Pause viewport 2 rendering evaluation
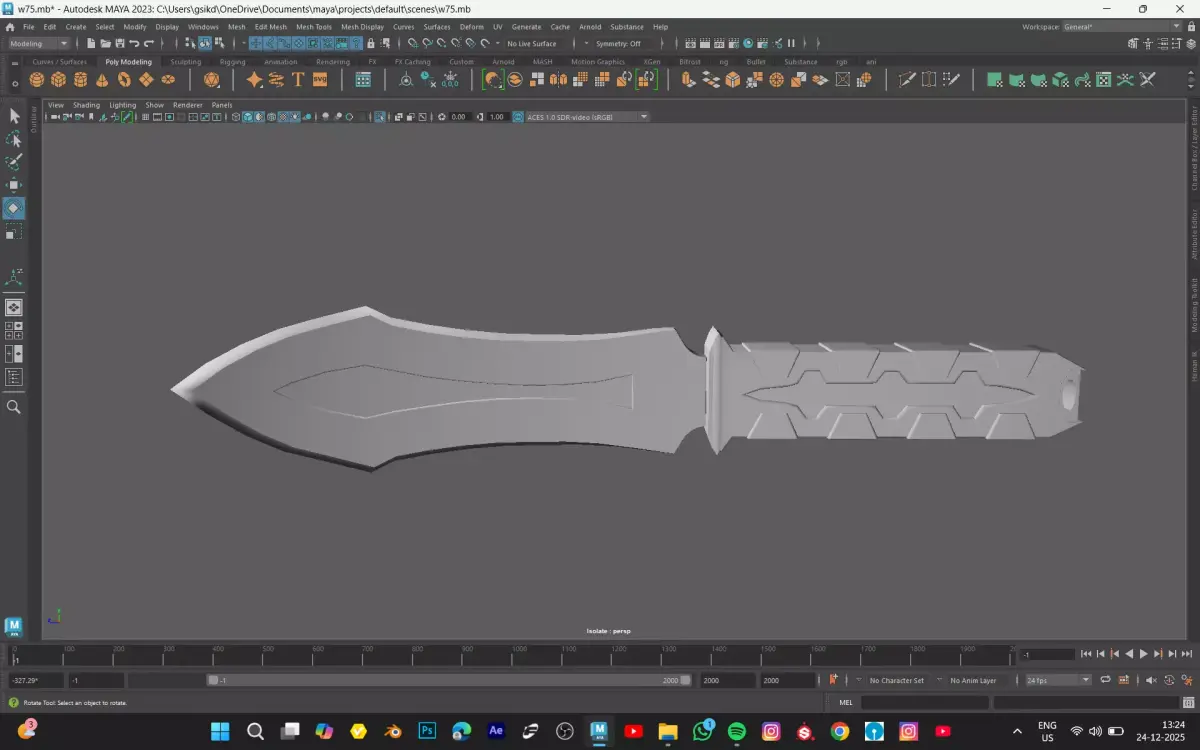This screenshot has height=750, width=1200. coord(791,43)
